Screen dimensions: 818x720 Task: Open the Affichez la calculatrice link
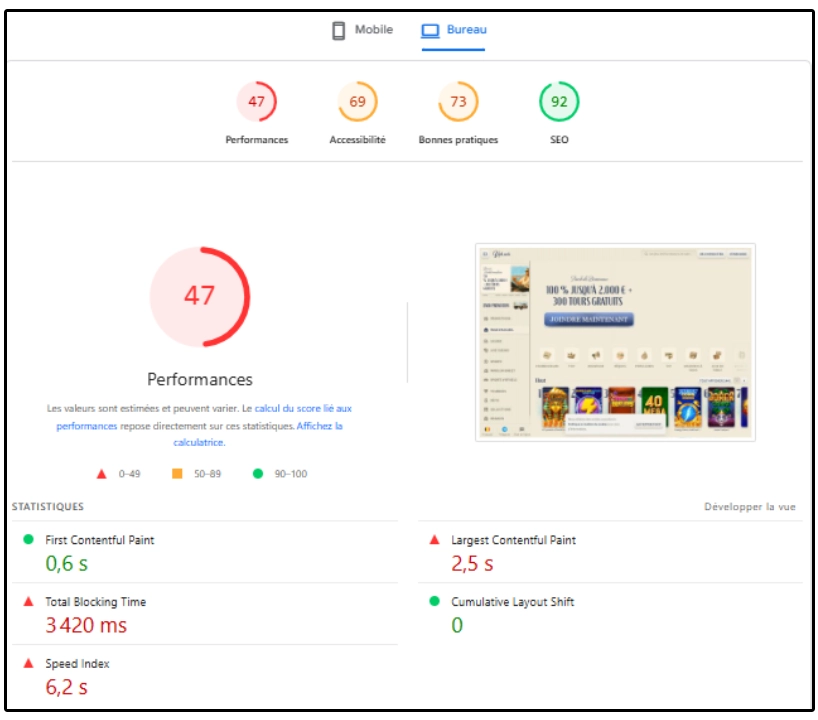coord(319,426)
